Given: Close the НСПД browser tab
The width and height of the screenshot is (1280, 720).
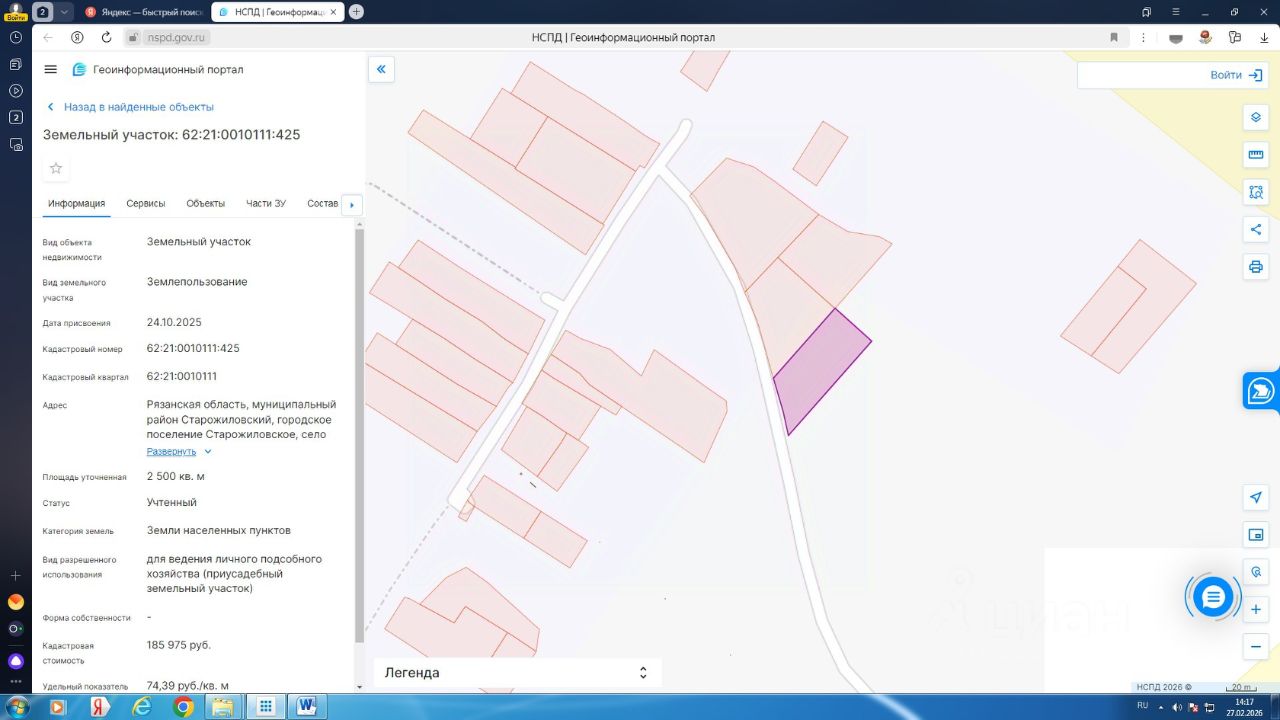Looking at the screenshot, I should 335,12.
